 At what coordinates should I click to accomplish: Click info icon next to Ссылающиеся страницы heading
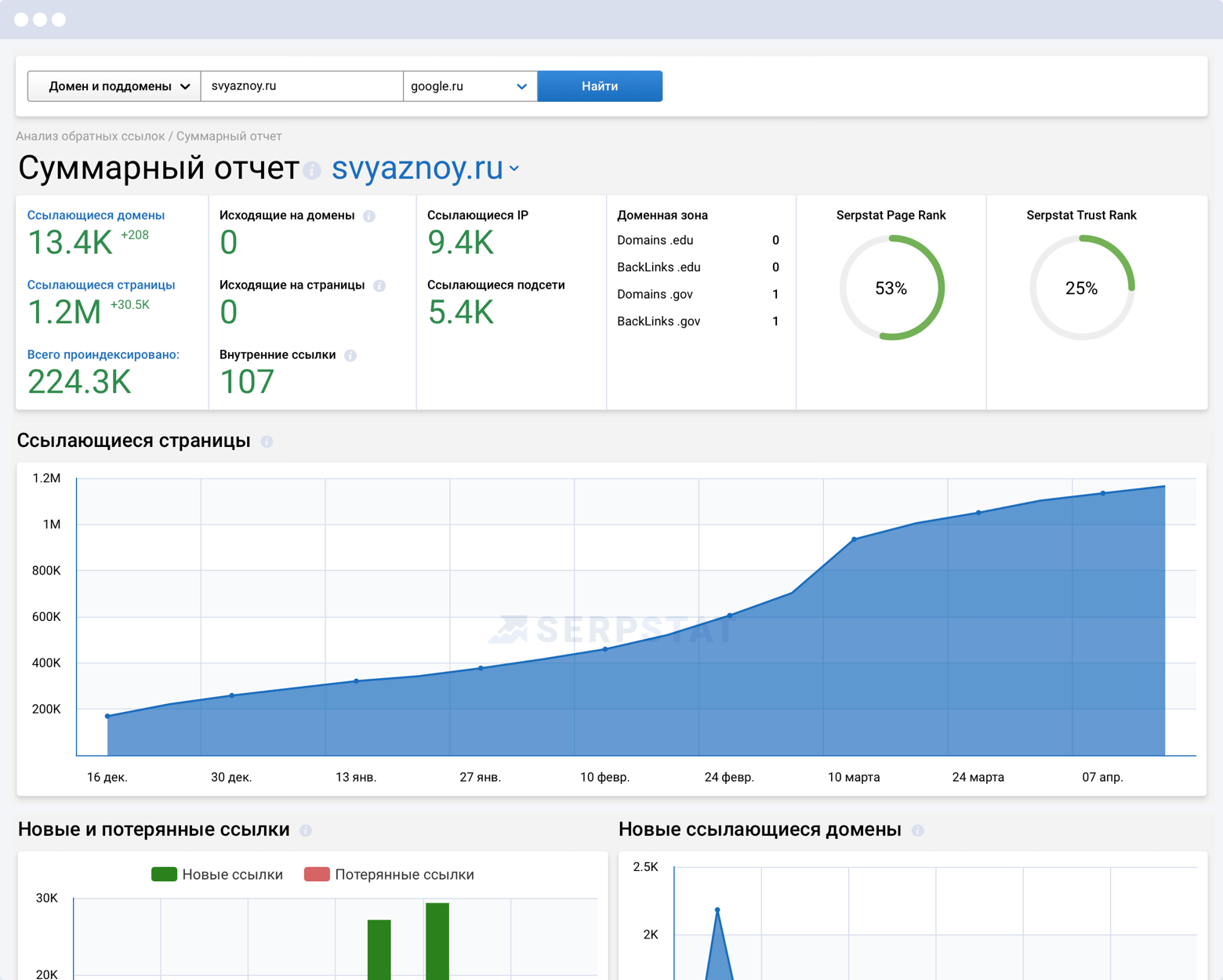coord(267,442)
